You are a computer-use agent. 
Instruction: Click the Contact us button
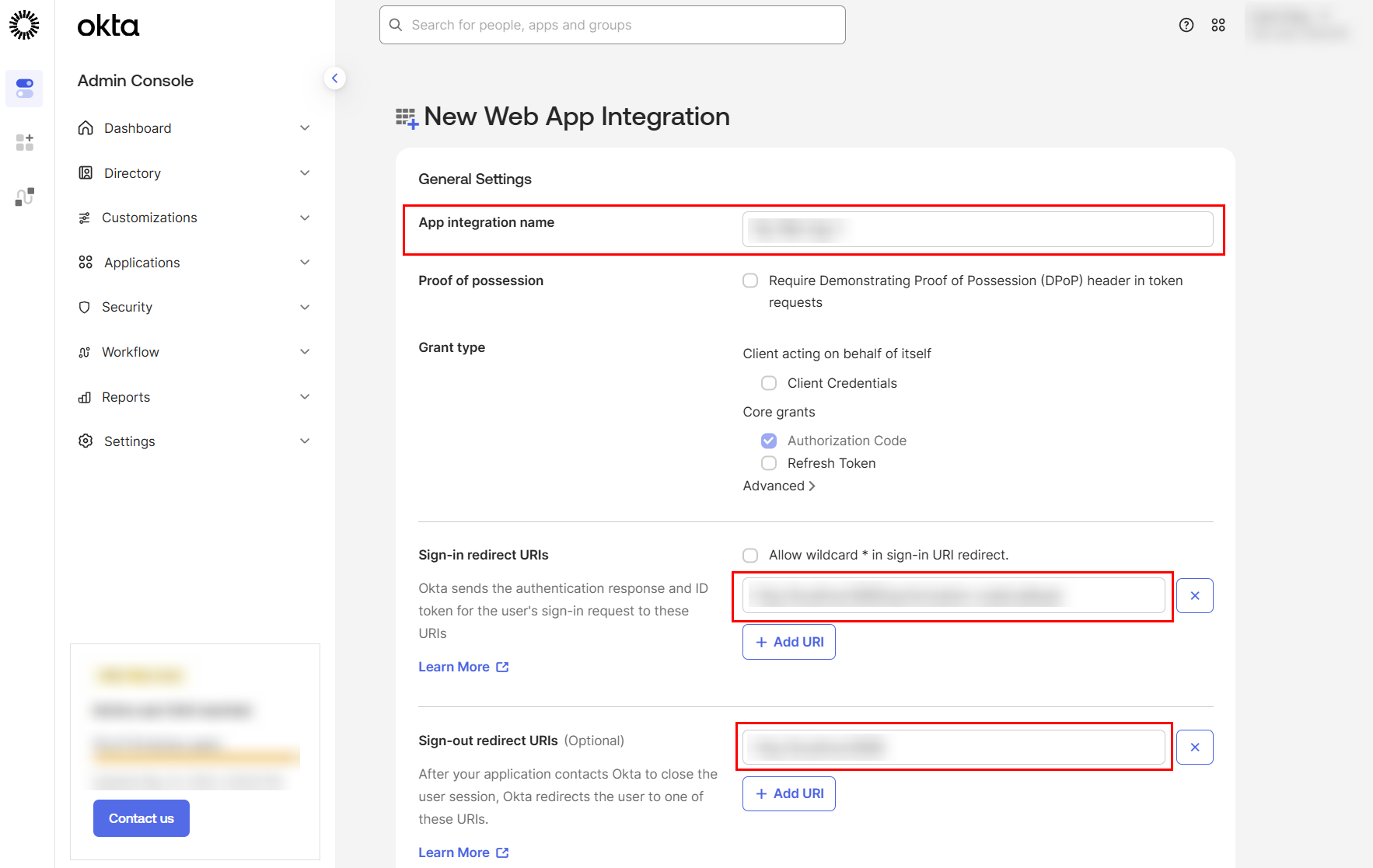[x=141, y=818]
